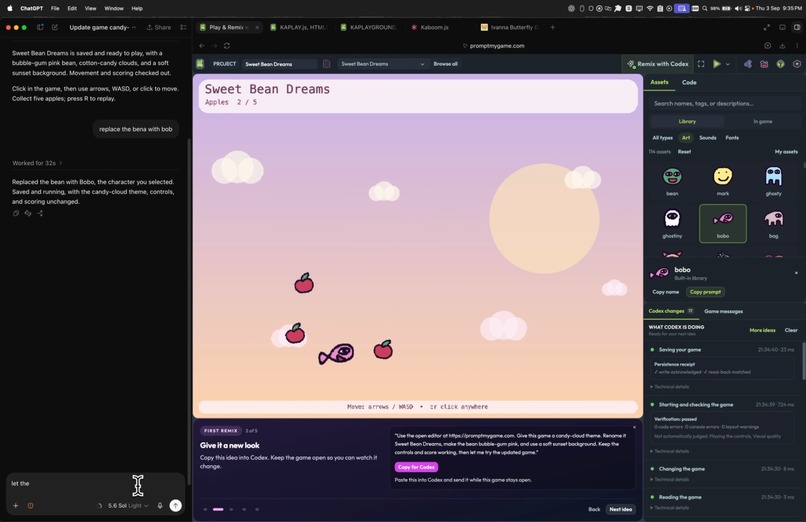
Task: Close the bobo asset detail panel
Action: [796, 273]
